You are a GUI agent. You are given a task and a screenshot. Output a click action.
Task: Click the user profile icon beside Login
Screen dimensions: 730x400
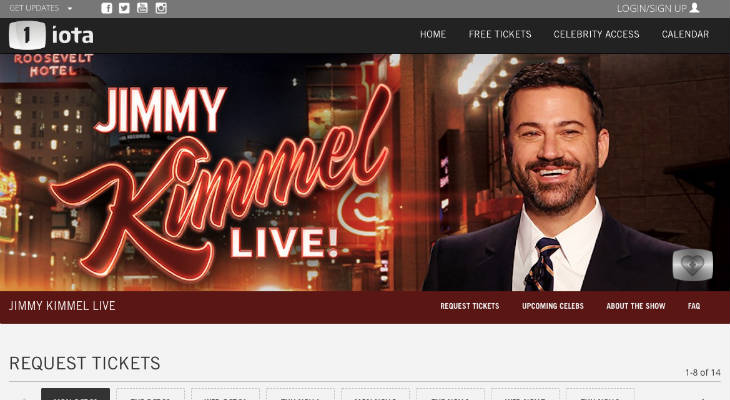pyautogui.click(x=694, y=8)
